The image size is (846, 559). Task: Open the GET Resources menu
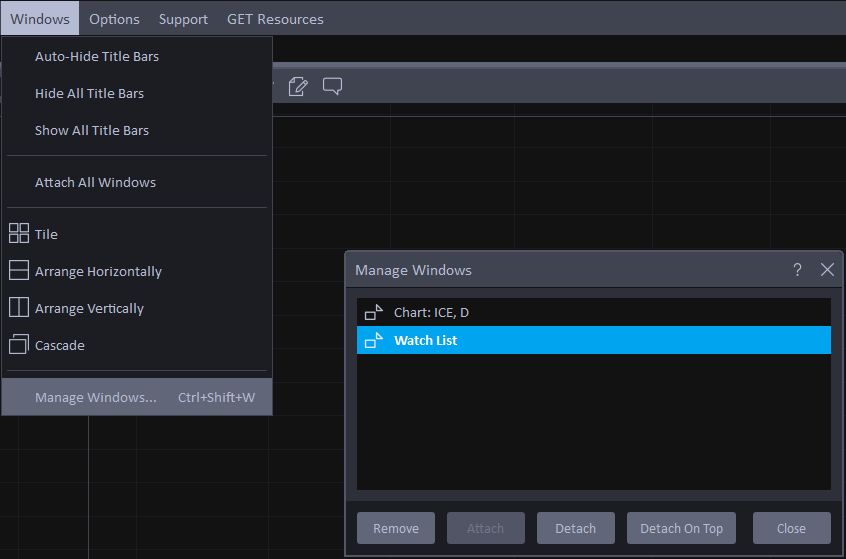click(x=275, y=19)
